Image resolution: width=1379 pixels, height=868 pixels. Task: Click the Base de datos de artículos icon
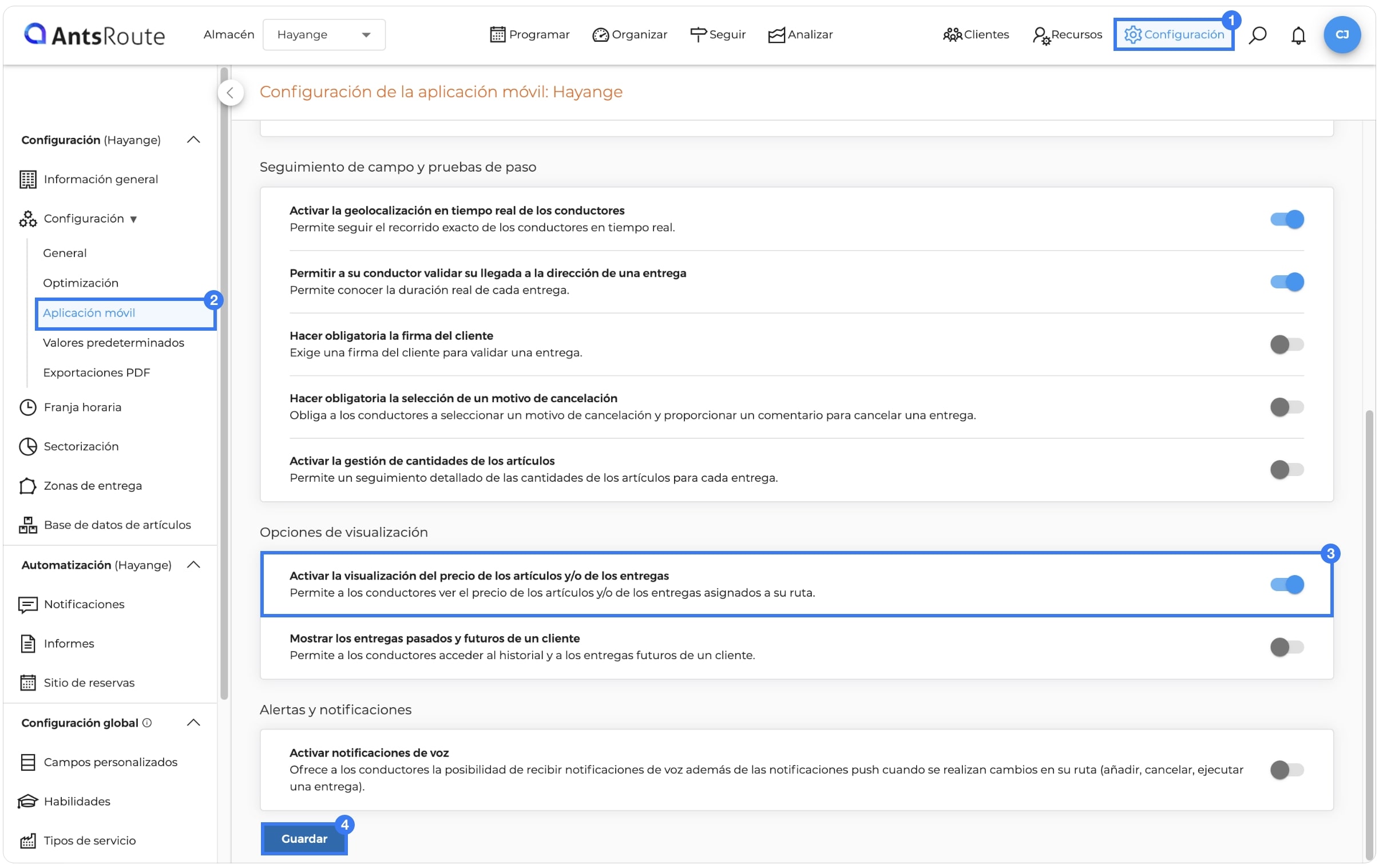point(28,525)
